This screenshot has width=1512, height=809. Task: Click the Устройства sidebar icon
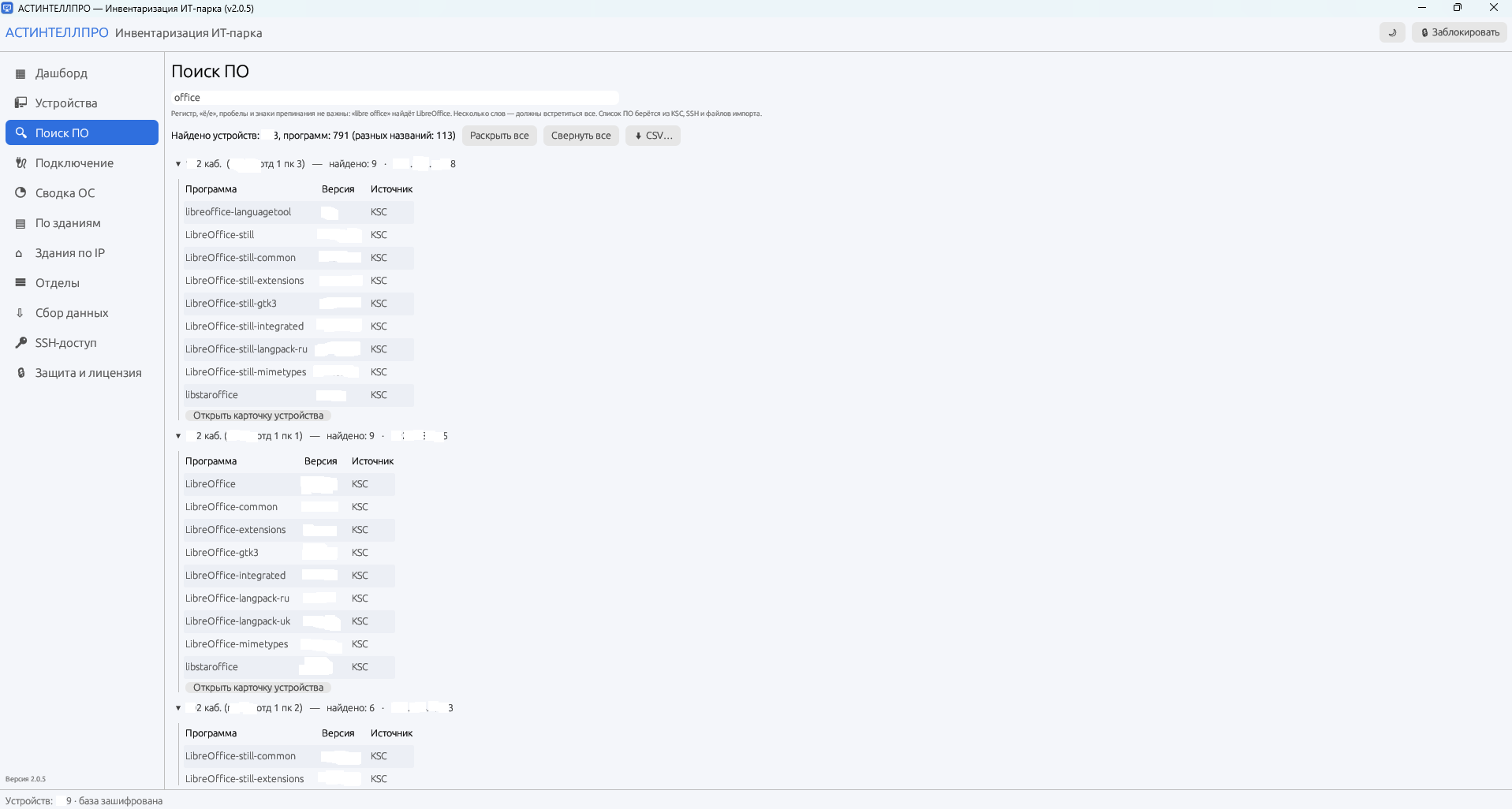[x=21, y=103]
